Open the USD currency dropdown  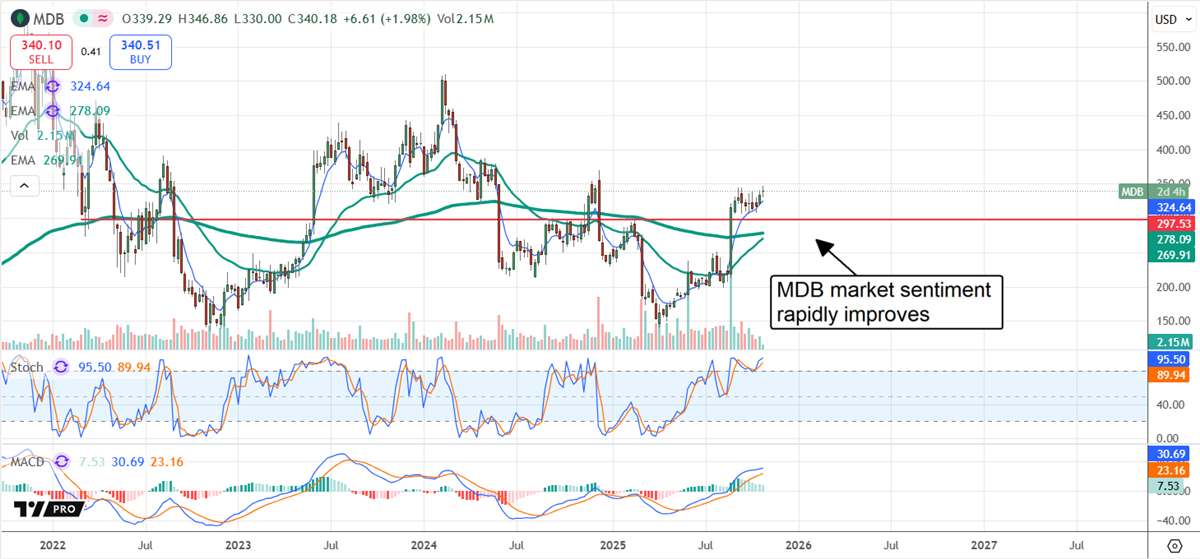point(1170,19)
